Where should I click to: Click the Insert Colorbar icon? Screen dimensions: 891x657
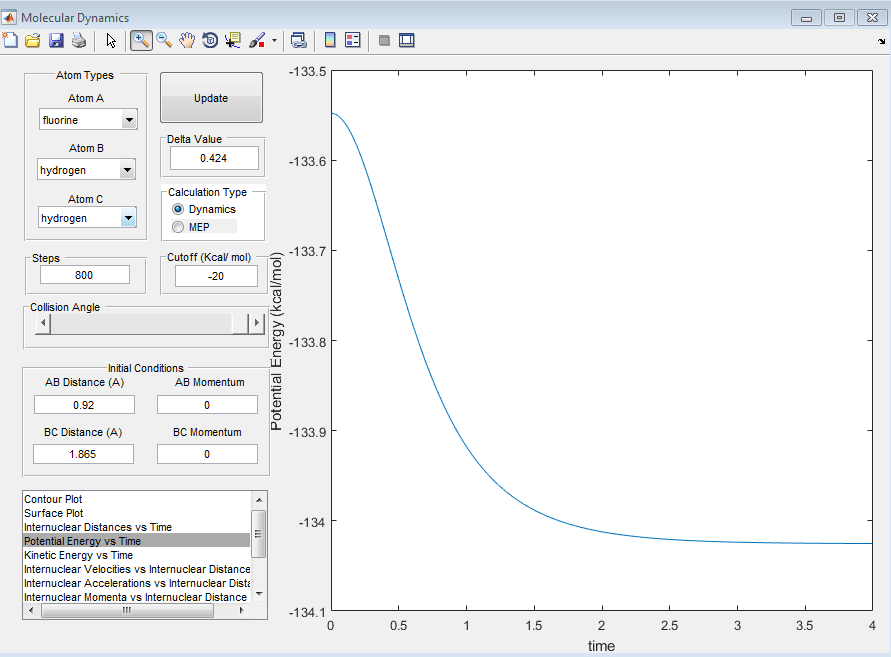pyautogui.click(x=329, y=40)
